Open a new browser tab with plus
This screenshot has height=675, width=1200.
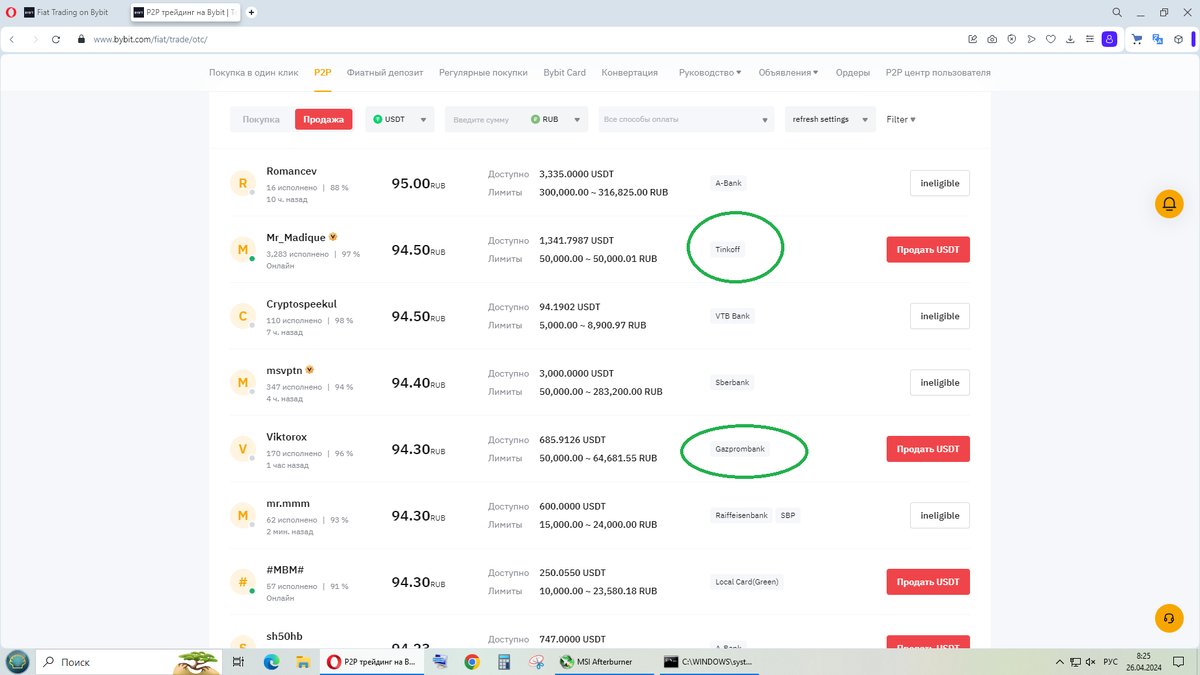251,12
